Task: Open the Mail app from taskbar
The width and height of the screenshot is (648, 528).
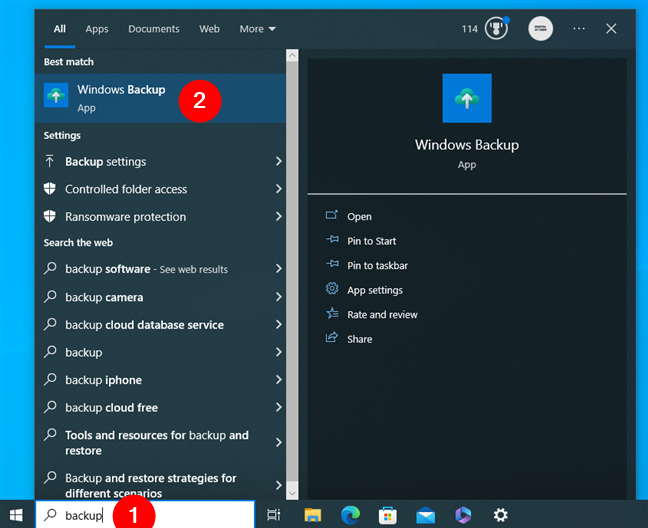Action: pos(426,516)
